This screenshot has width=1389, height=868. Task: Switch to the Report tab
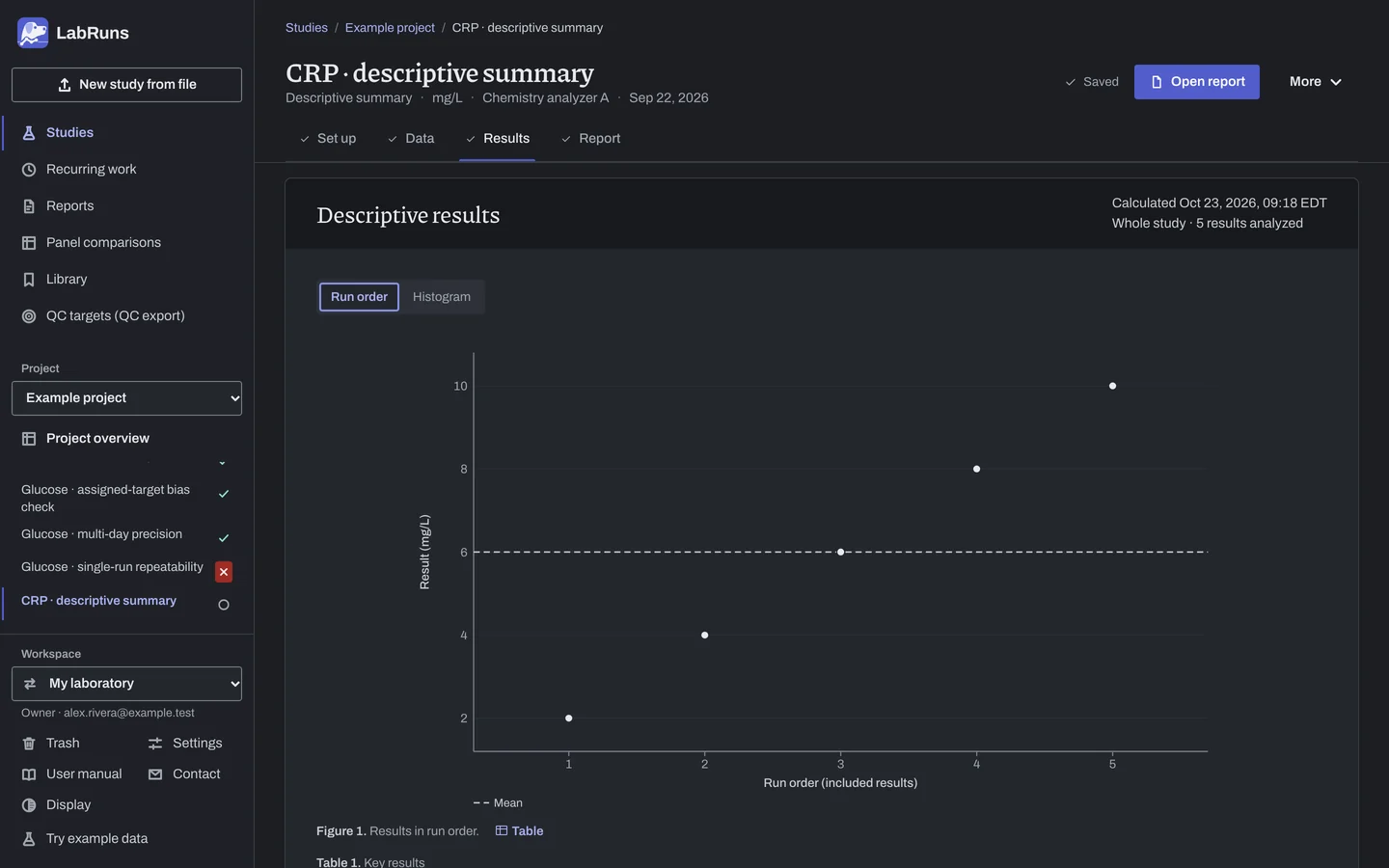coord(590,139)
